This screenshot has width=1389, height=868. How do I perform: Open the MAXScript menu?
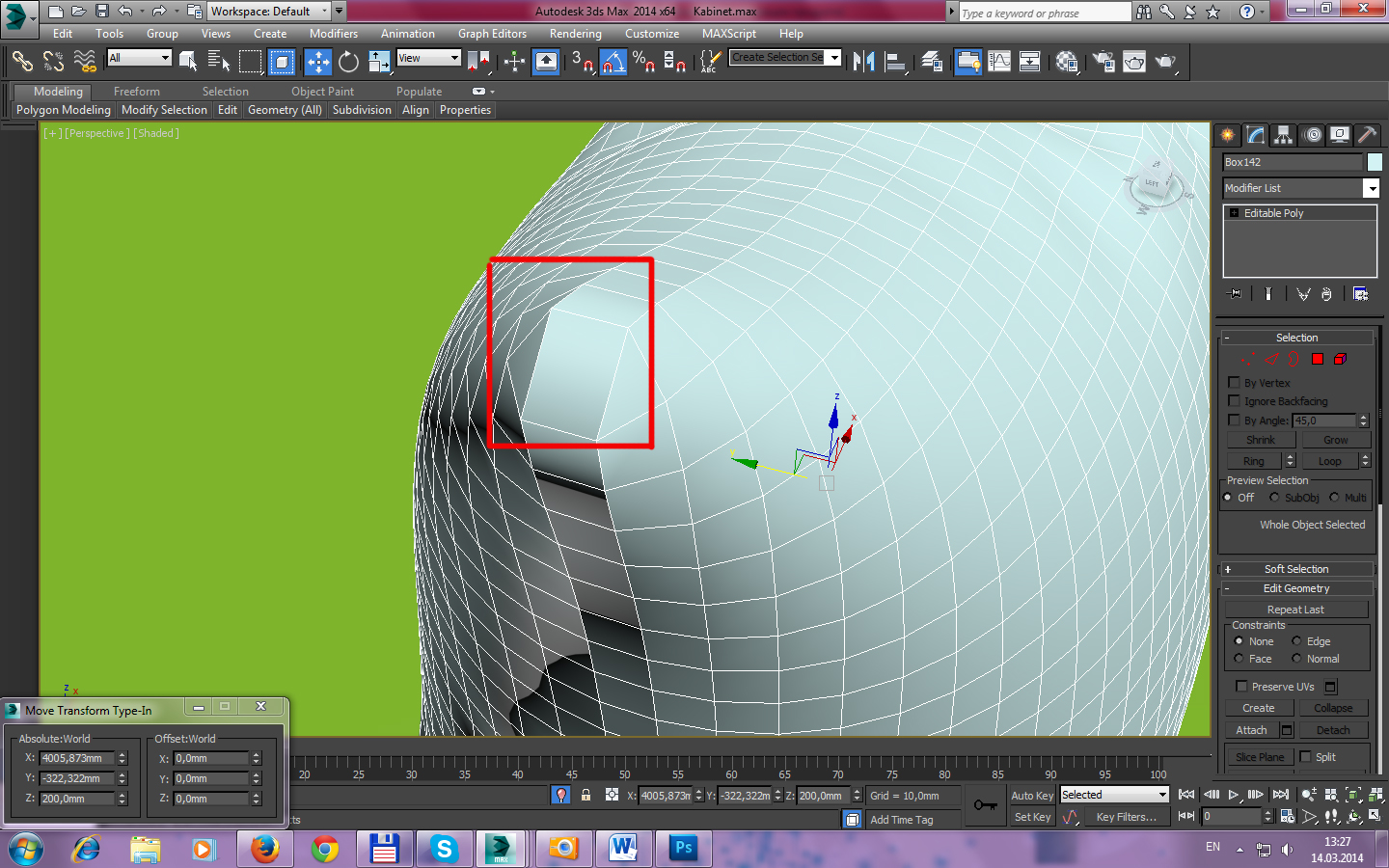(x=729, y=34)
